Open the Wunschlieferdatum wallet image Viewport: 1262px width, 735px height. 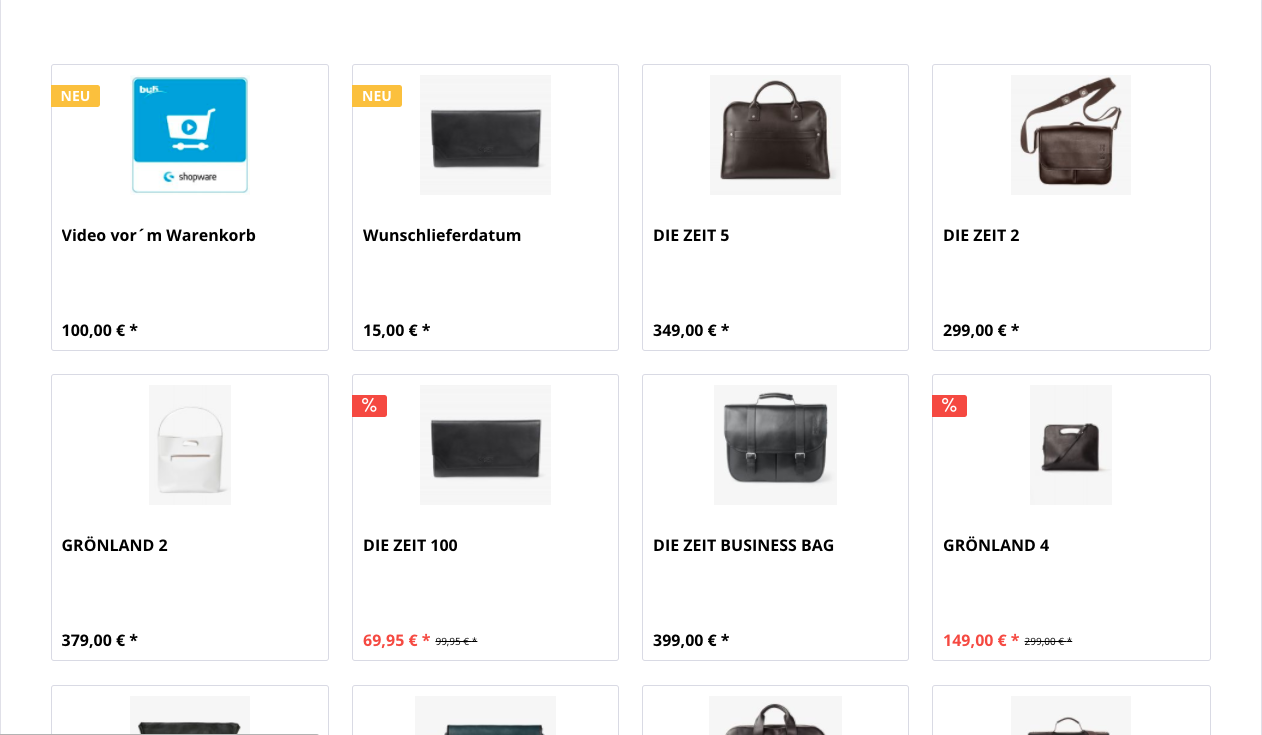[x=485, y=135]
